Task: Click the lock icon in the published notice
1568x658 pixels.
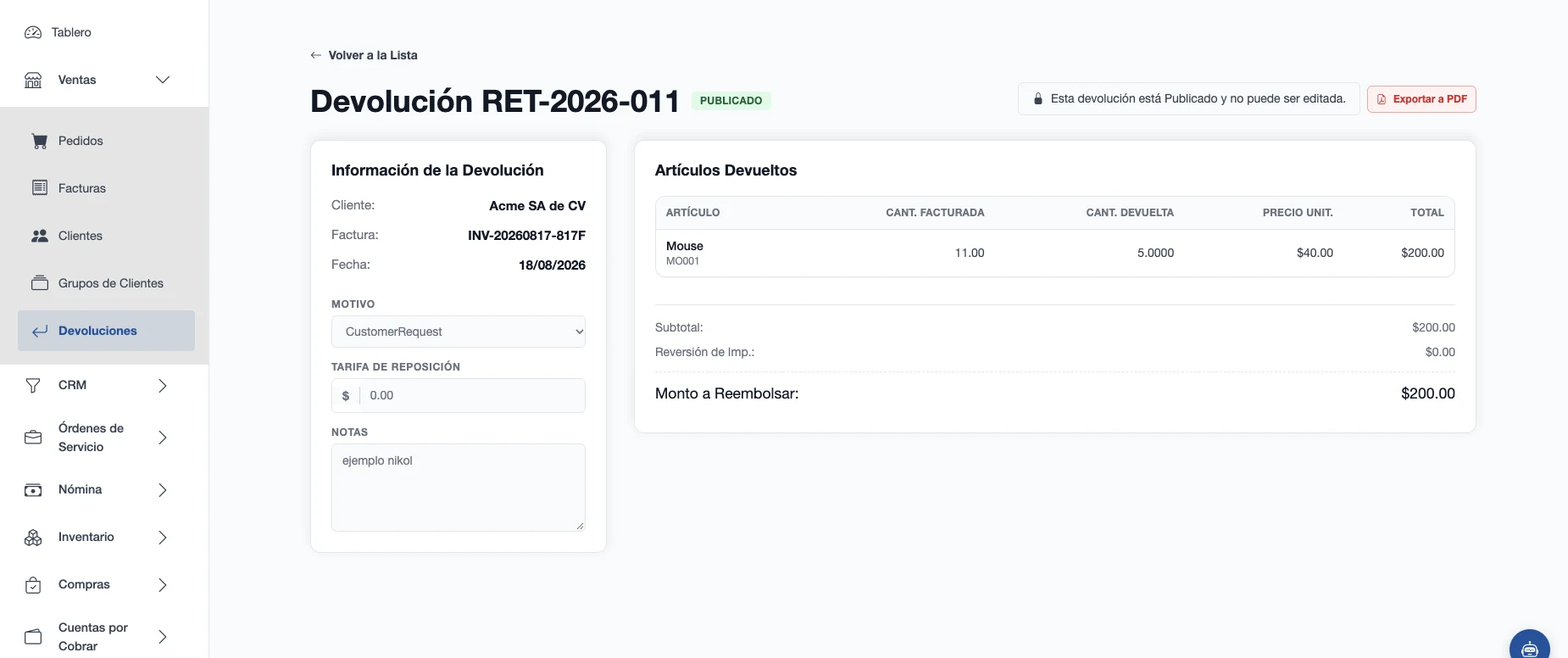Action: 1038,99
